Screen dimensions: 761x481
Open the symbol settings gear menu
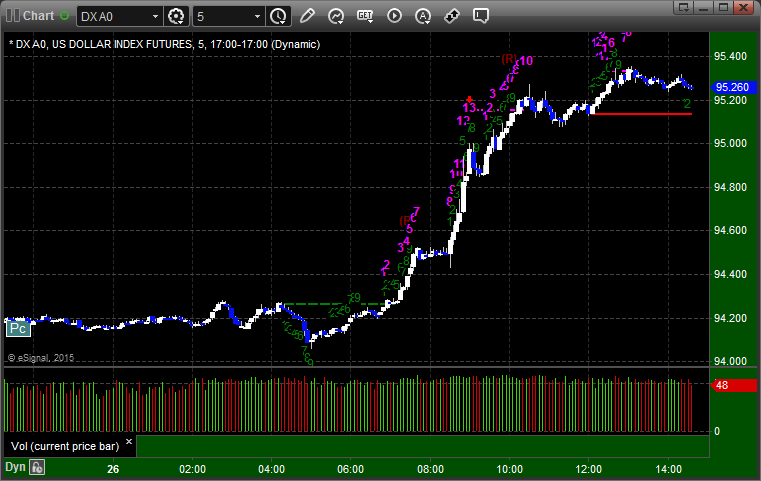(x=176, y=17)
